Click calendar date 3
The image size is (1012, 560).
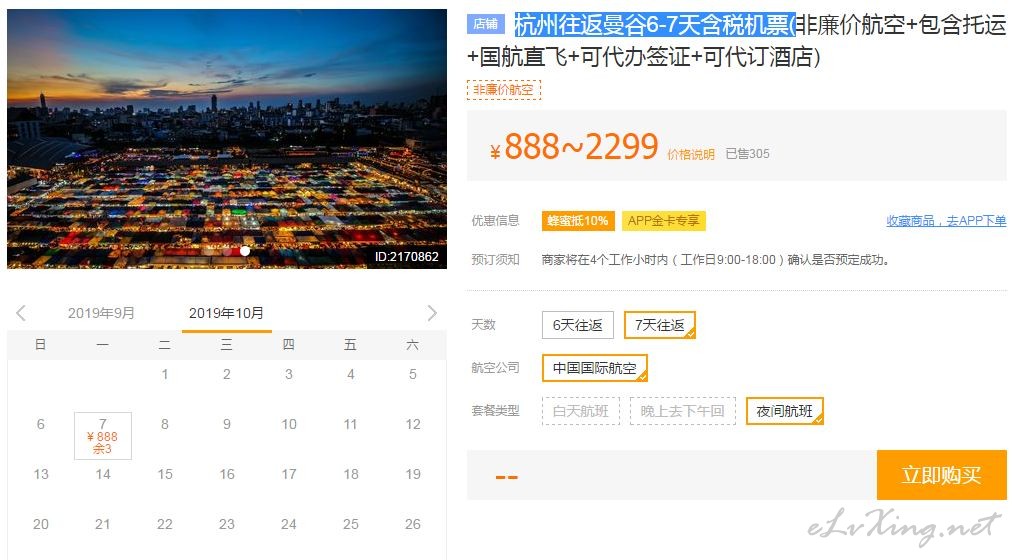pyautogui.click(x=288, y=374)
